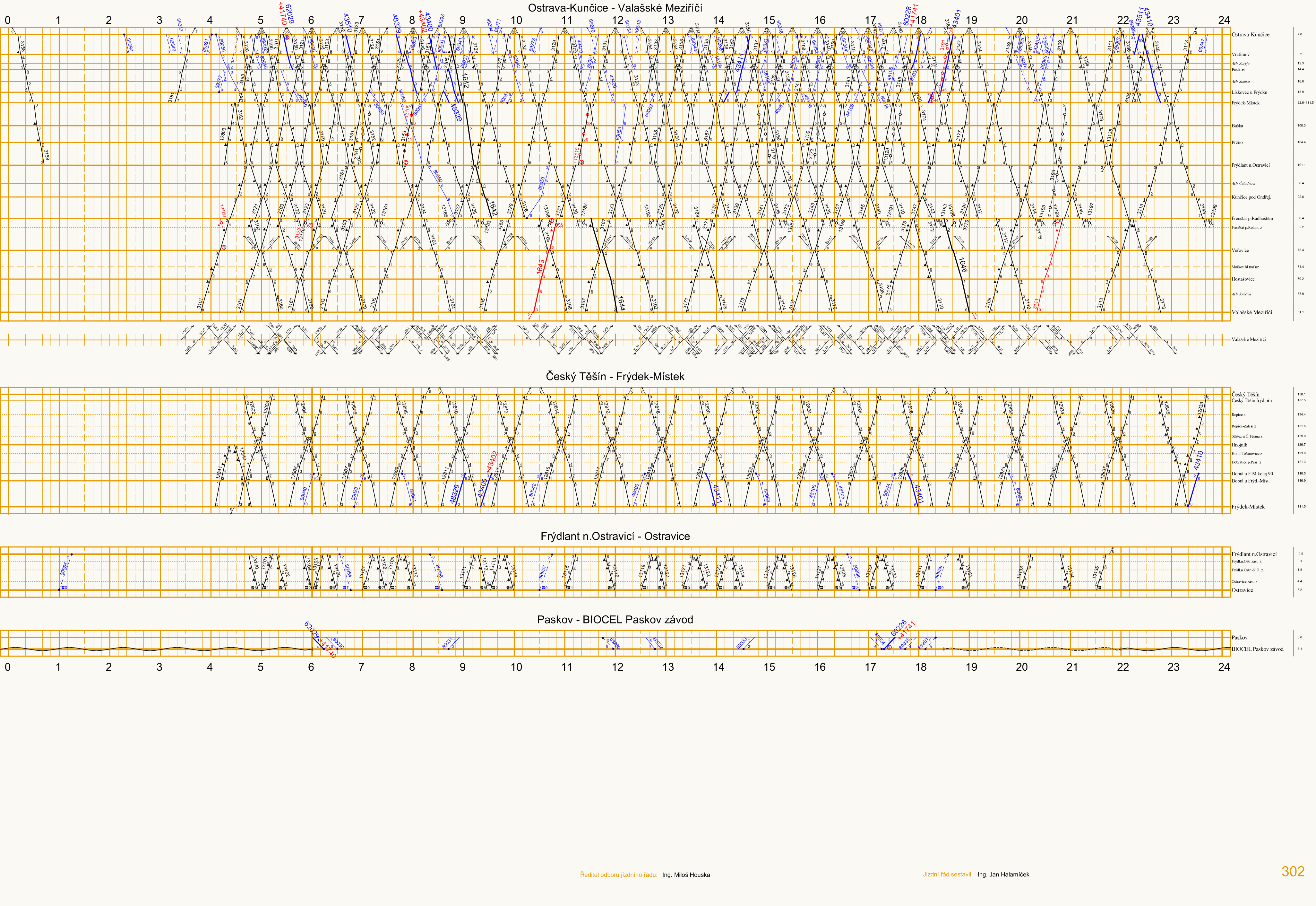Click page number 302 in the corner
Image resolution: width=1316 pixels, height=906 pixels.
(1293, 871)
